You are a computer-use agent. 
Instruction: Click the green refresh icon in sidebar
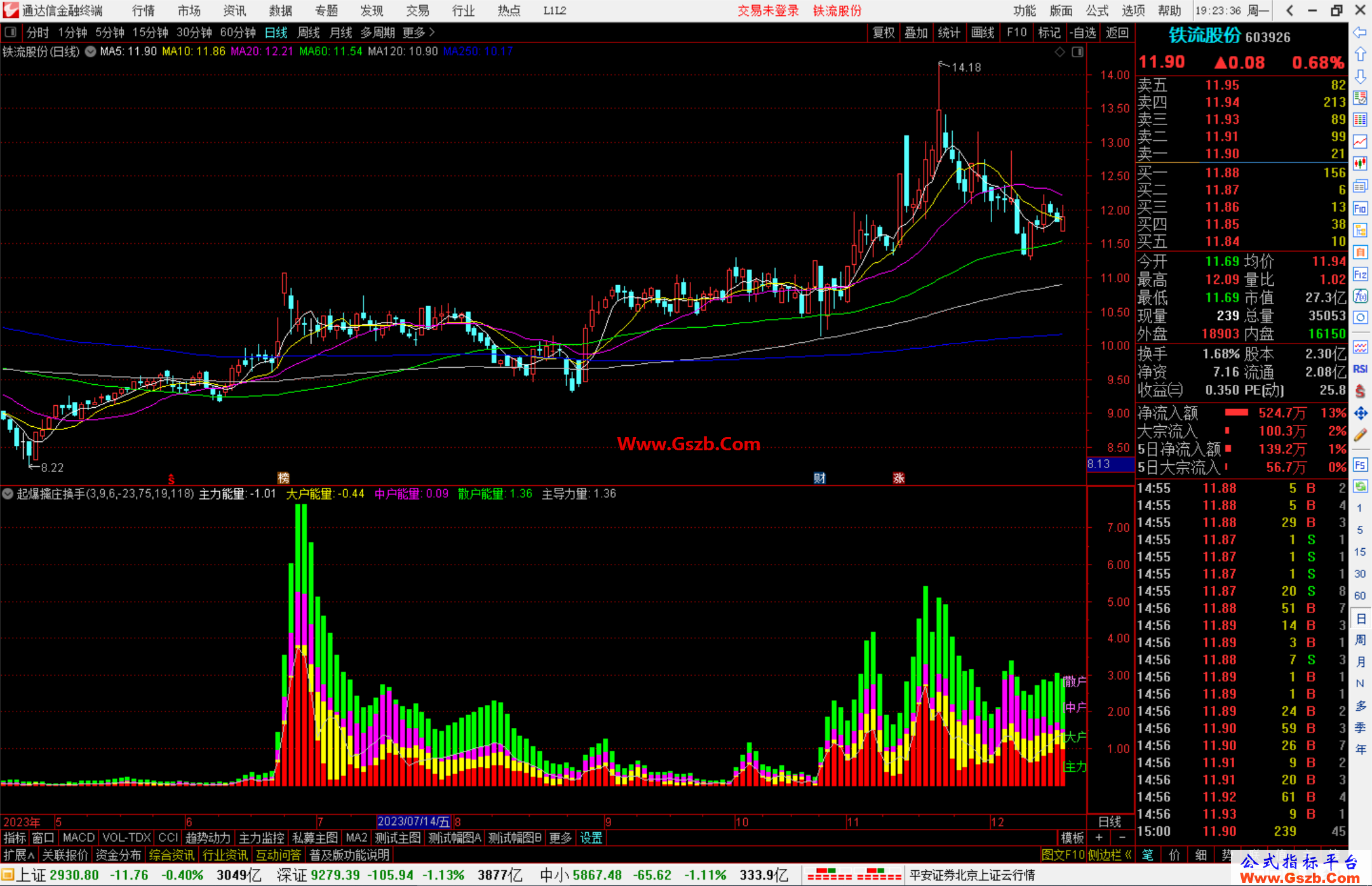(x=1360, y=487)
